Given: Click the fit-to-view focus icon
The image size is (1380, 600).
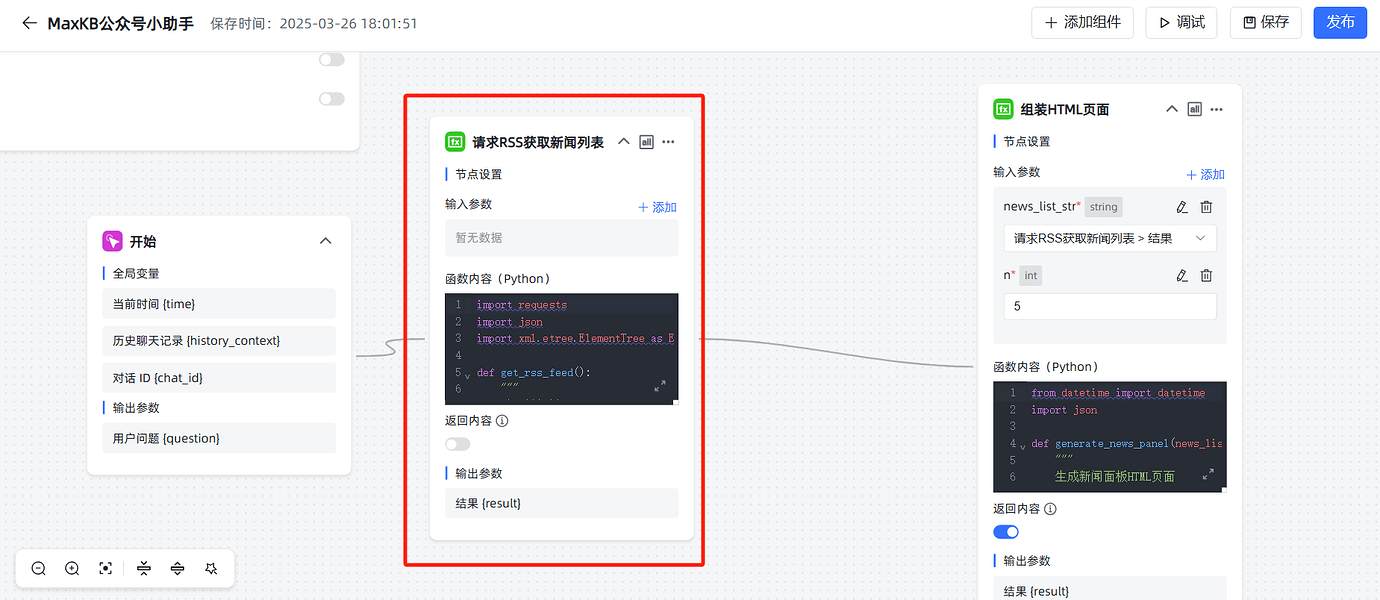Looking at the screenshot, I should point(105,568).
